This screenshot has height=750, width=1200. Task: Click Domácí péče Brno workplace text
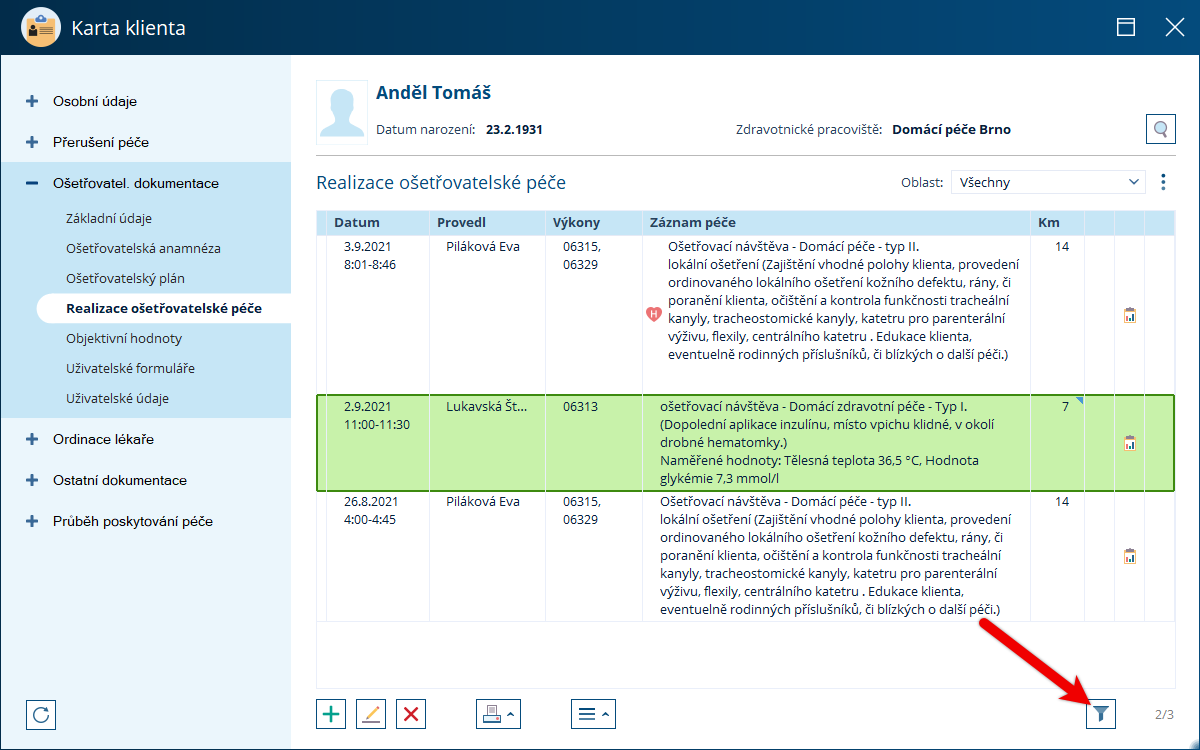[951, 130]
